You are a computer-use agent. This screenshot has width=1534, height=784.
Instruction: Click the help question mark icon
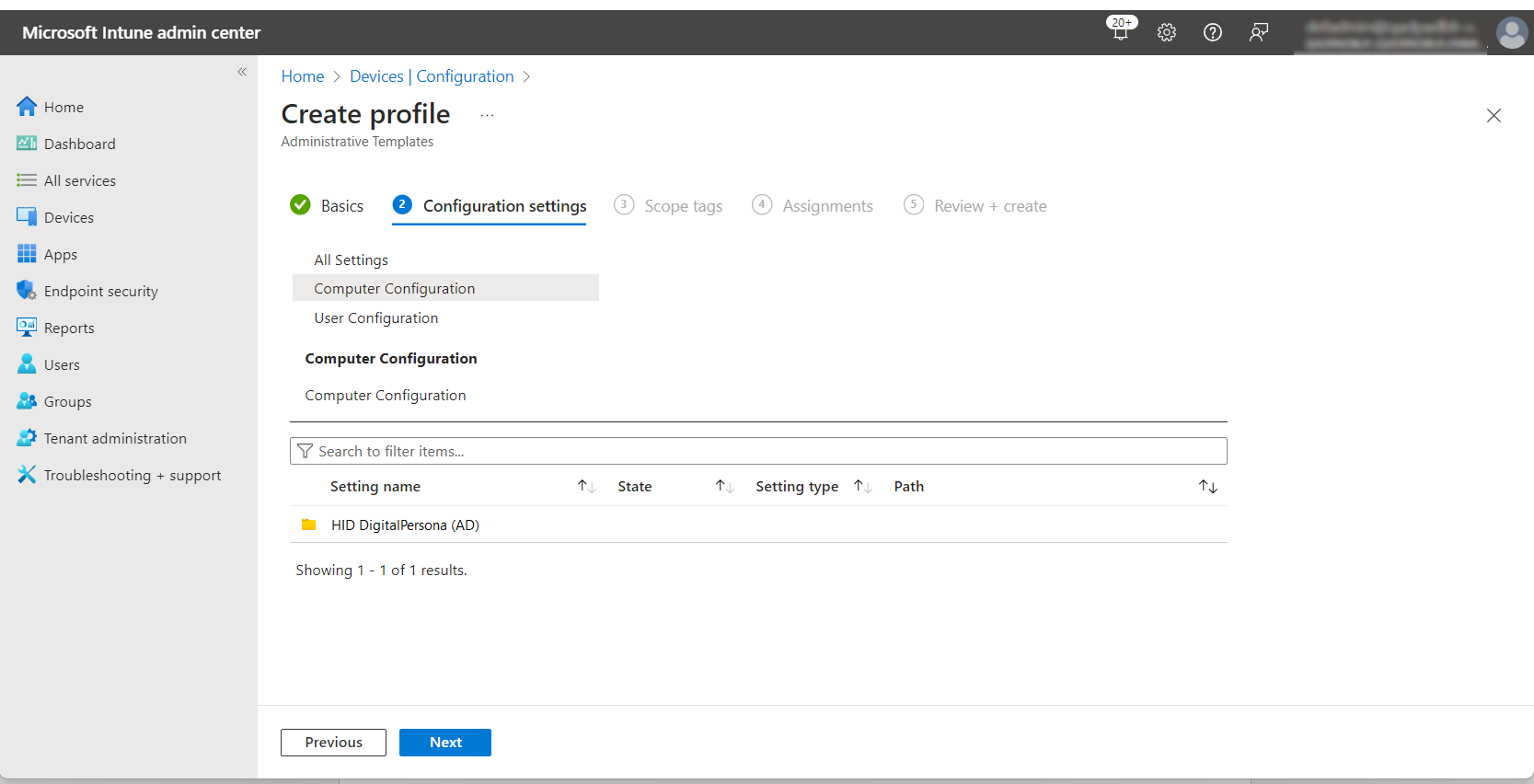pyautogui.click(x=1213, y=32)
